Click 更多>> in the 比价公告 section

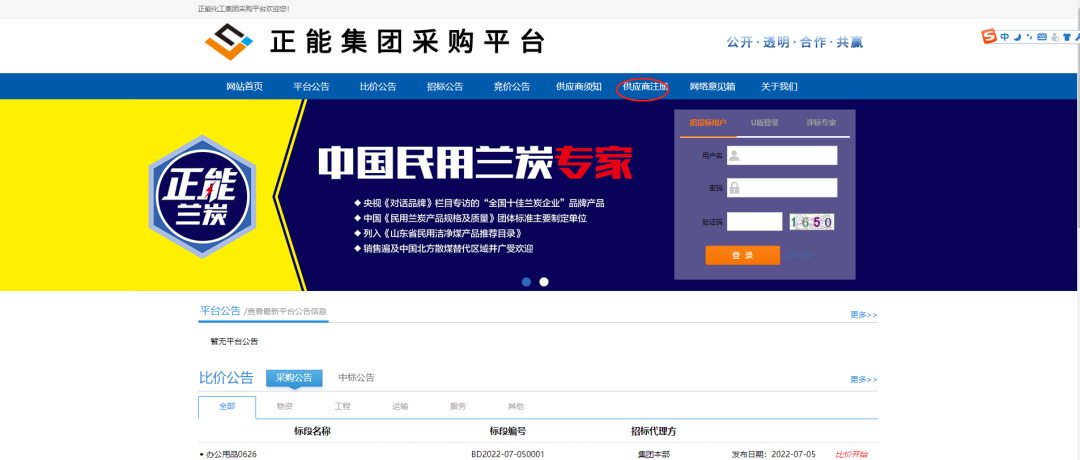pyautogui.click(x=864, y=379)
